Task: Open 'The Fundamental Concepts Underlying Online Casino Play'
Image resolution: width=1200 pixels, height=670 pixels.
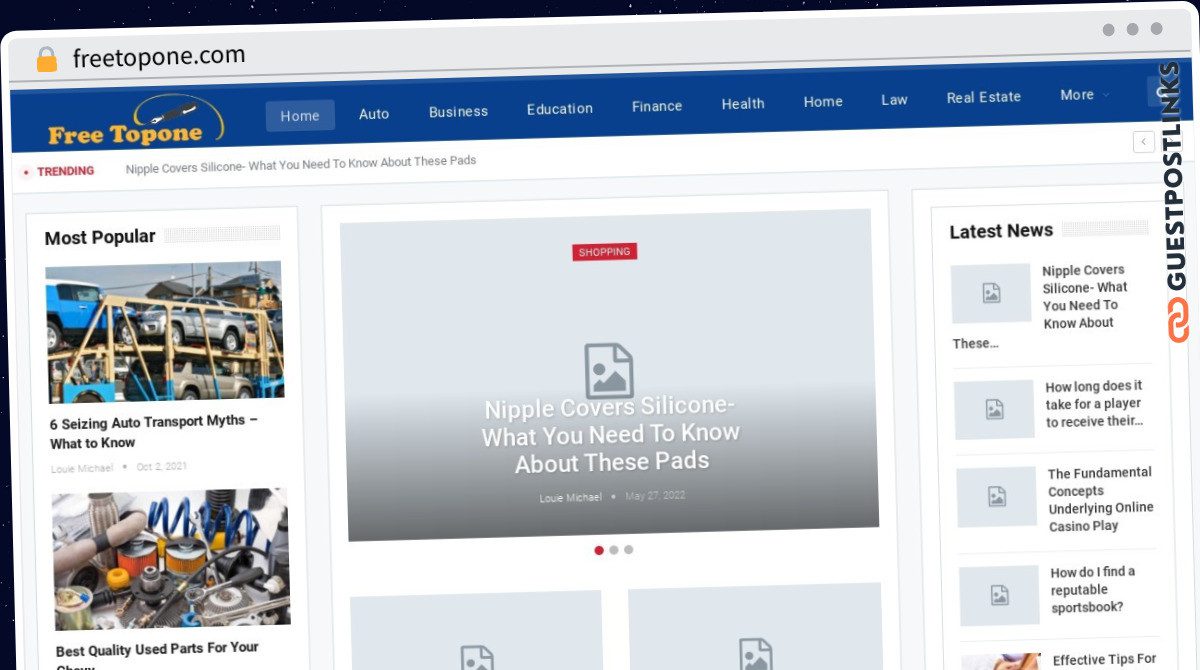Action: pos(1100,499)
